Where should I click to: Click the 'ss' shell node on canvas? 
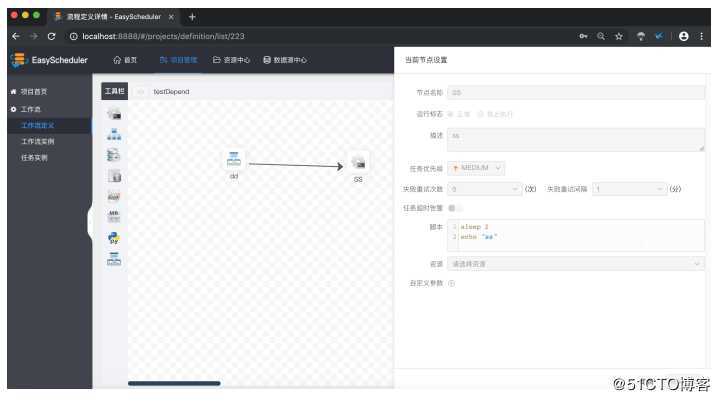(x=358, y=162)
